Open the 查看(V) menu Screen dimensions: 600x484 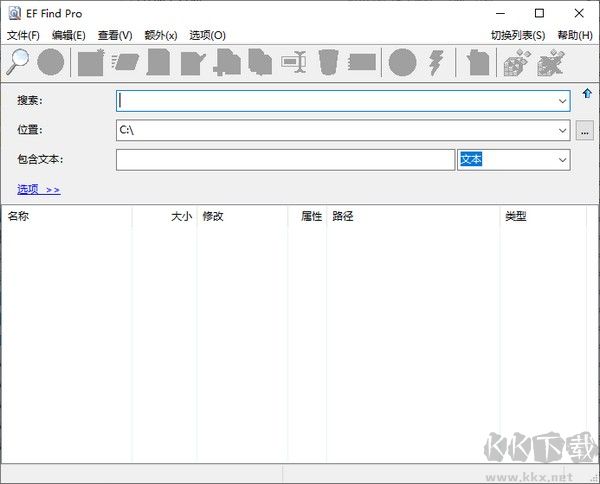[x=115, y=35]
